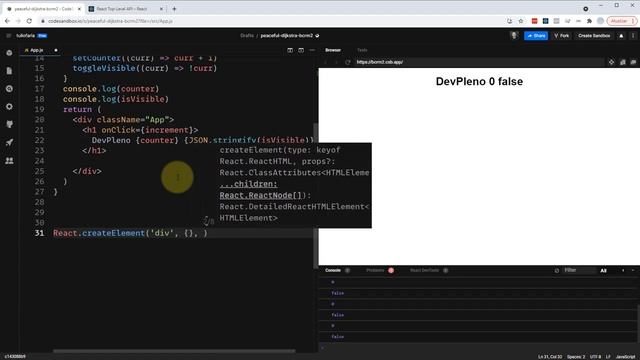Go forward in the preview browser

[336, 62]
